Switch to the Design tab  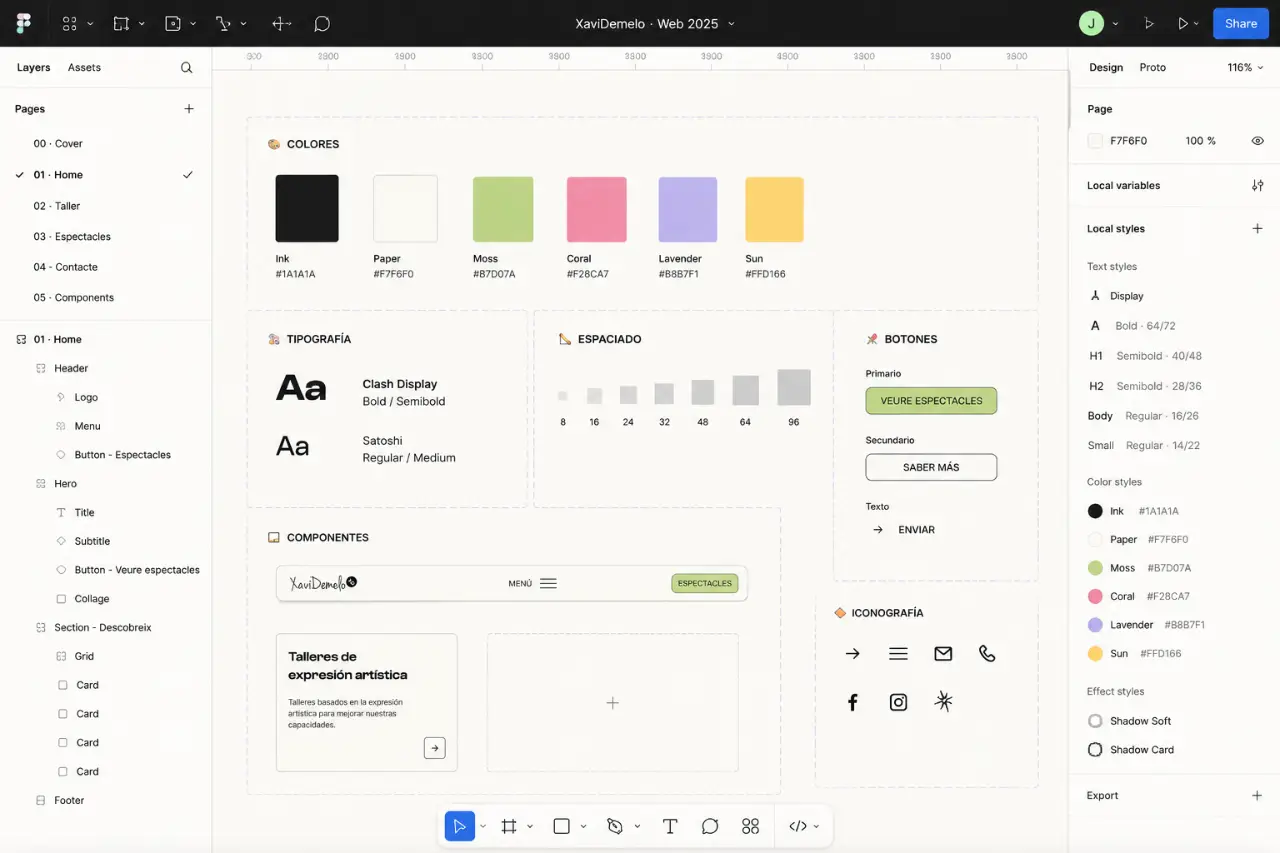pos(1106,68)
